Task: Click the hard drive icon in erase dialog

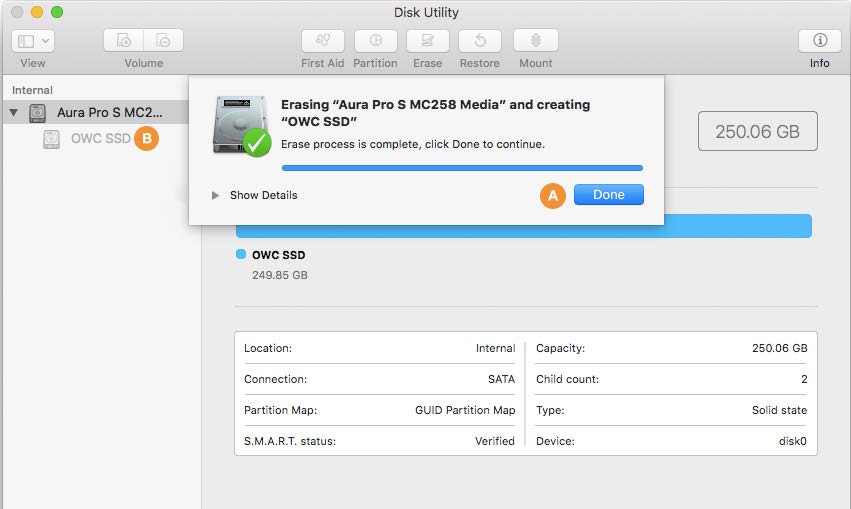Action: point(240,125)
